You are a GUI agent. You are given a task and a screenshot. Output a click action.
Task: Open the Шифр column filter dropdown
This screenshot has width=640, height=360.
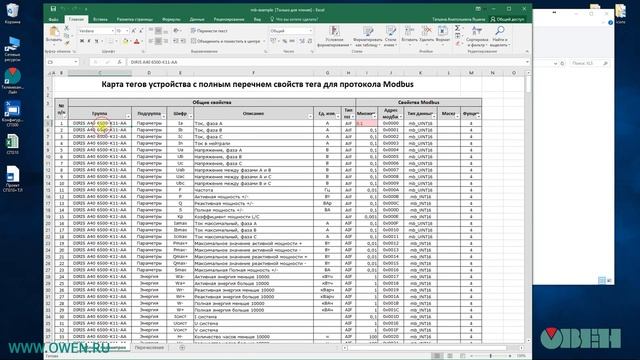click(x=191, y=117)
